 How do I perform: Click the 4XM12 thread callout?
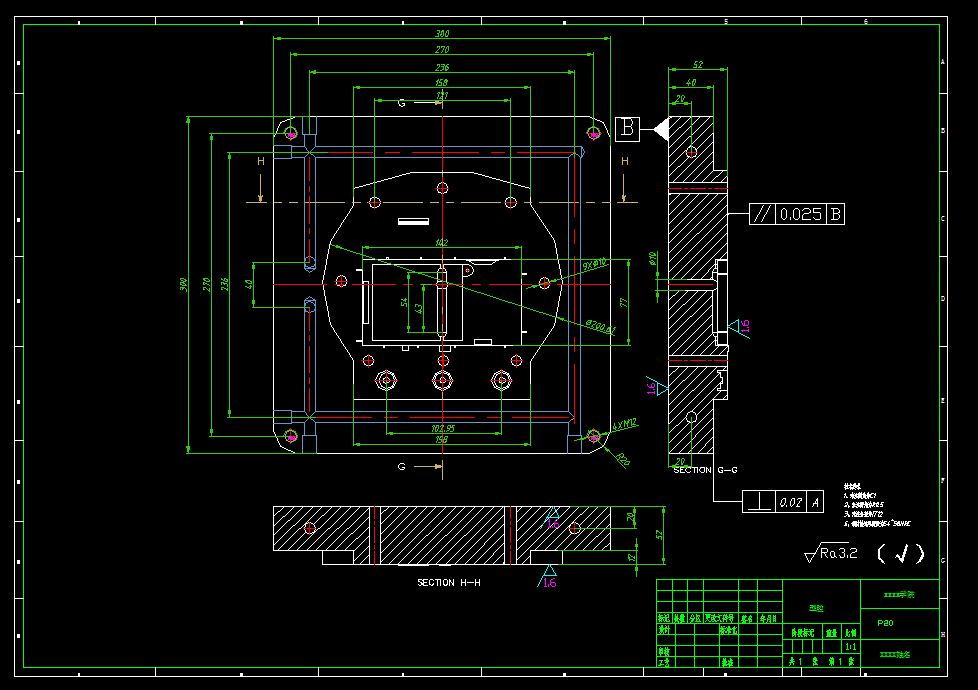[x=624, y=425]
